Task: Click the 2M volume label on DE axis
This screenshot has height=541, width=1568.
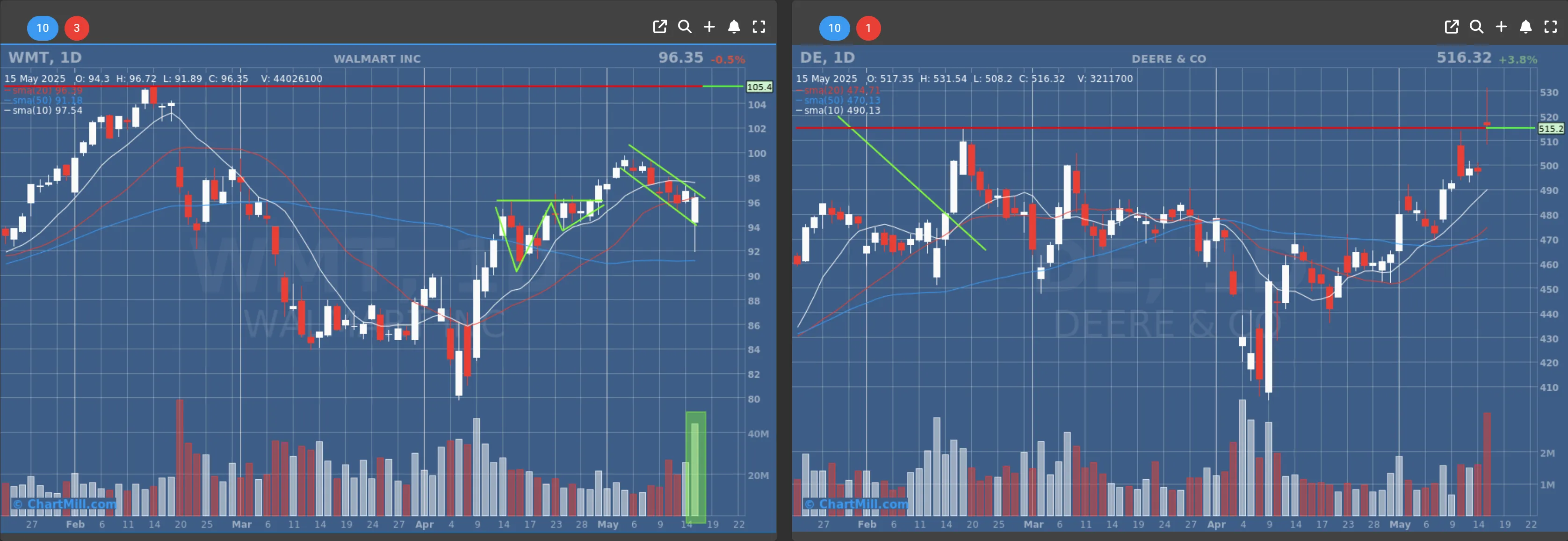Action: [1547, 453]
